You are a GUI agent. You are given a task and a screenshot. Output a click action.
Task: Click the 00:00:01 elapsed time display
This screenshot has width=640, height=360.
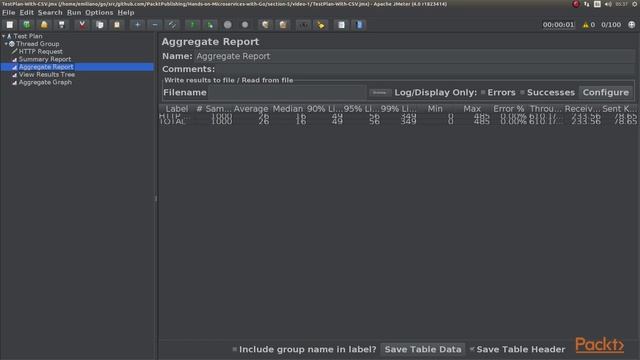[x=558, y=25]
